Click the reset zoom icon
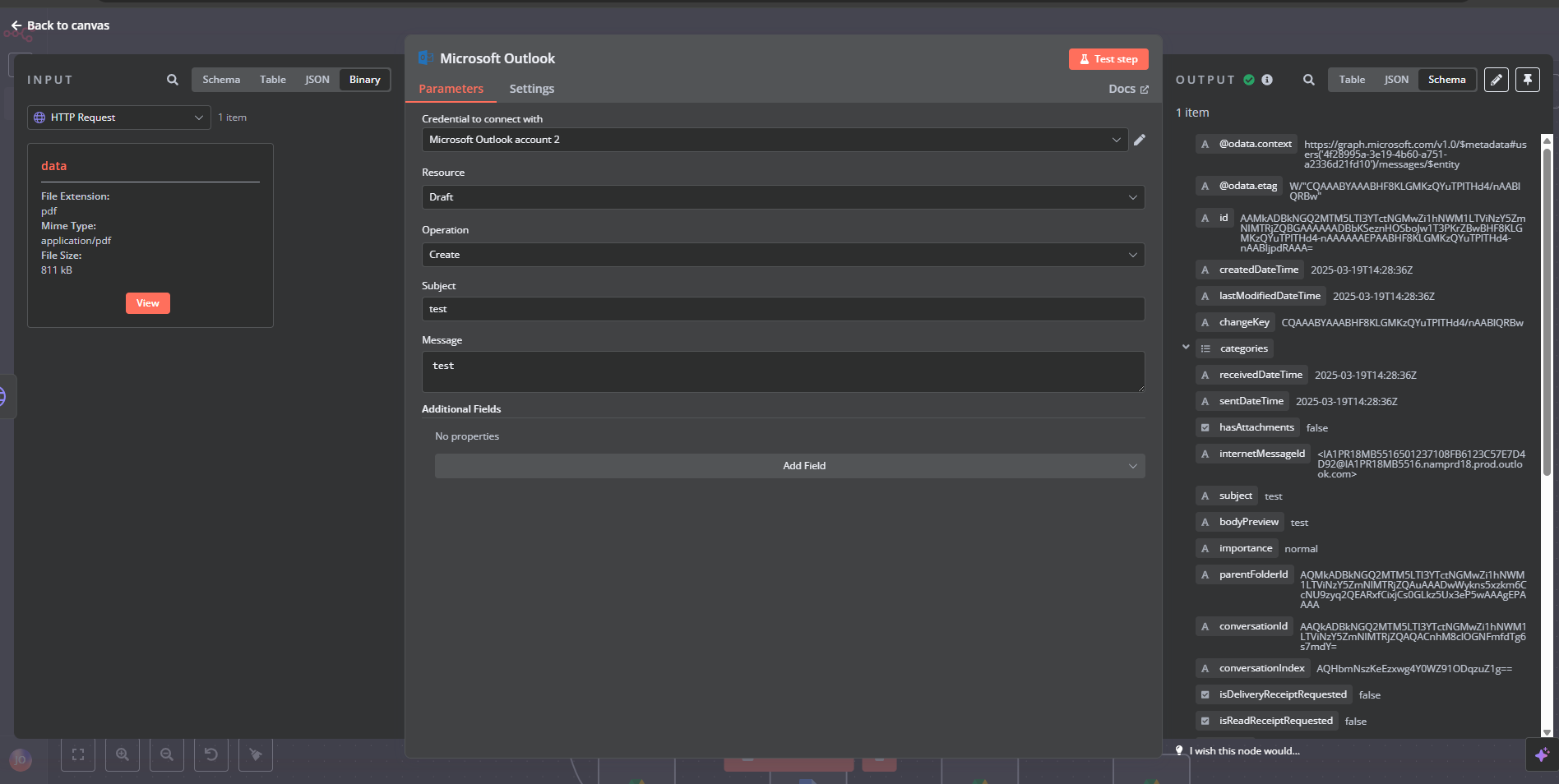Viewport: 1559px width, 784px height. [211, 754]
